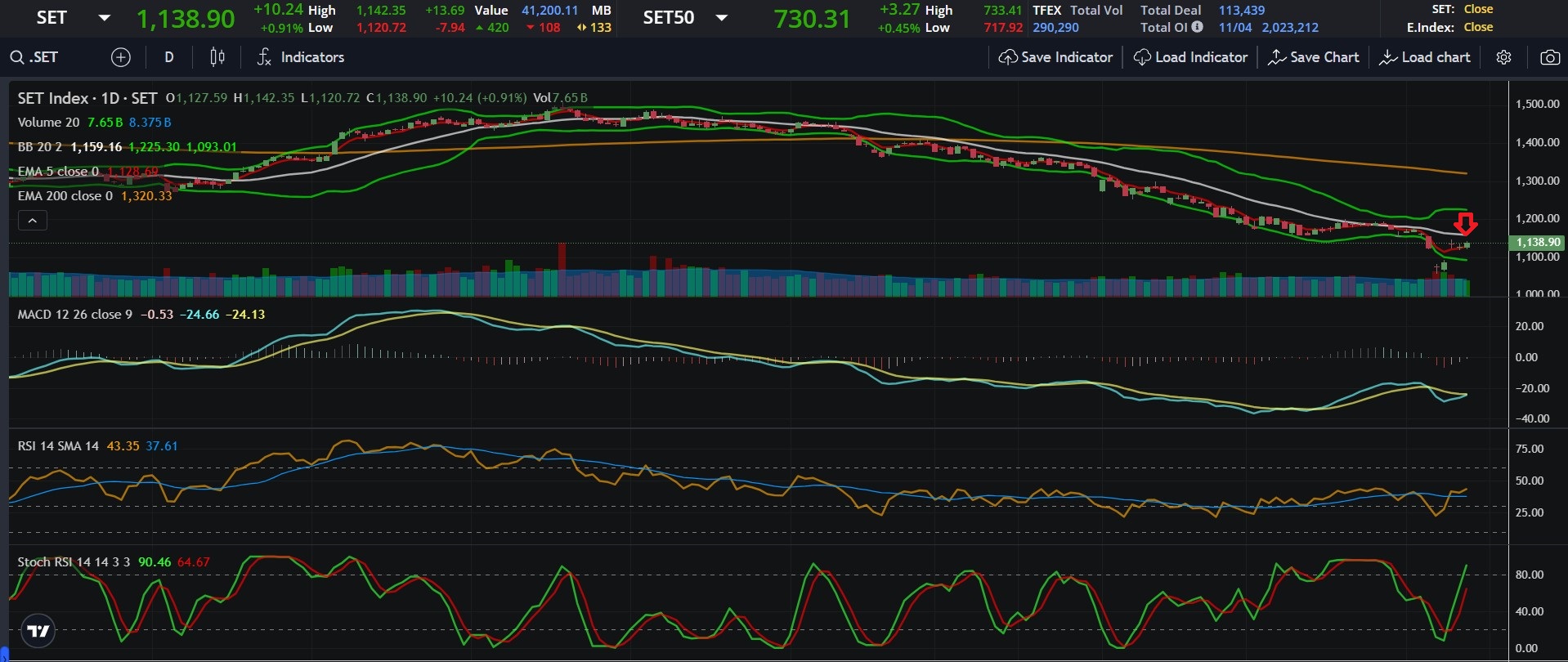The height and width of the screenshot is (662, 1568).
Task: Click the EMA 200 value 1,320.33
Action: [146, 196]
